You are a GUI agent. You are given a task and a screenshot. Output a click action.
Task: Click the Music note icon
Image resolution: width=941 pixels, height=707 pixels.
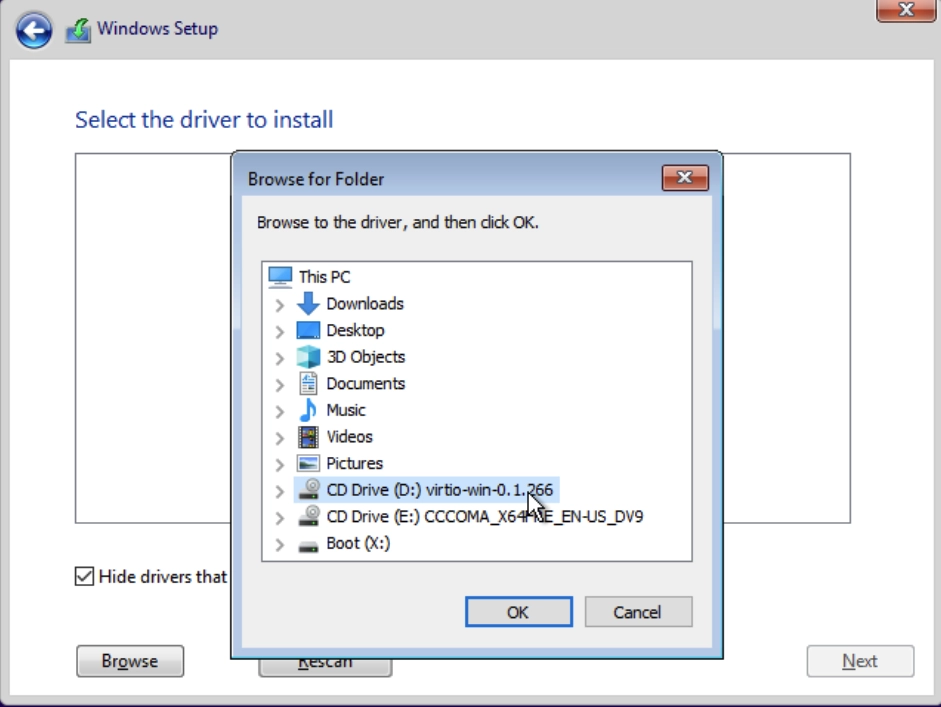pos(308,410)
